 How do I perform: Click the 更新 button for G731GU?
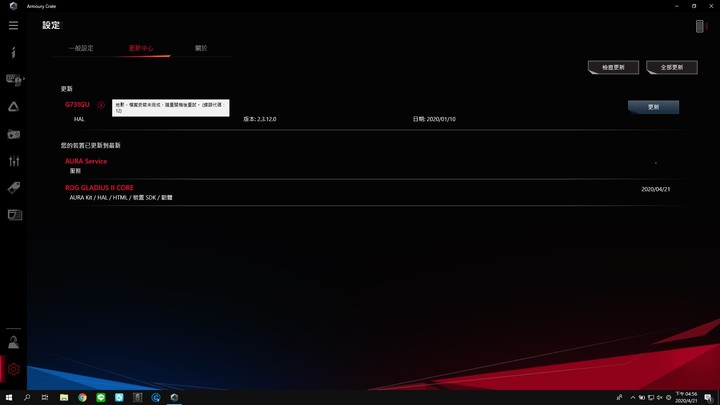coord(653,107)
